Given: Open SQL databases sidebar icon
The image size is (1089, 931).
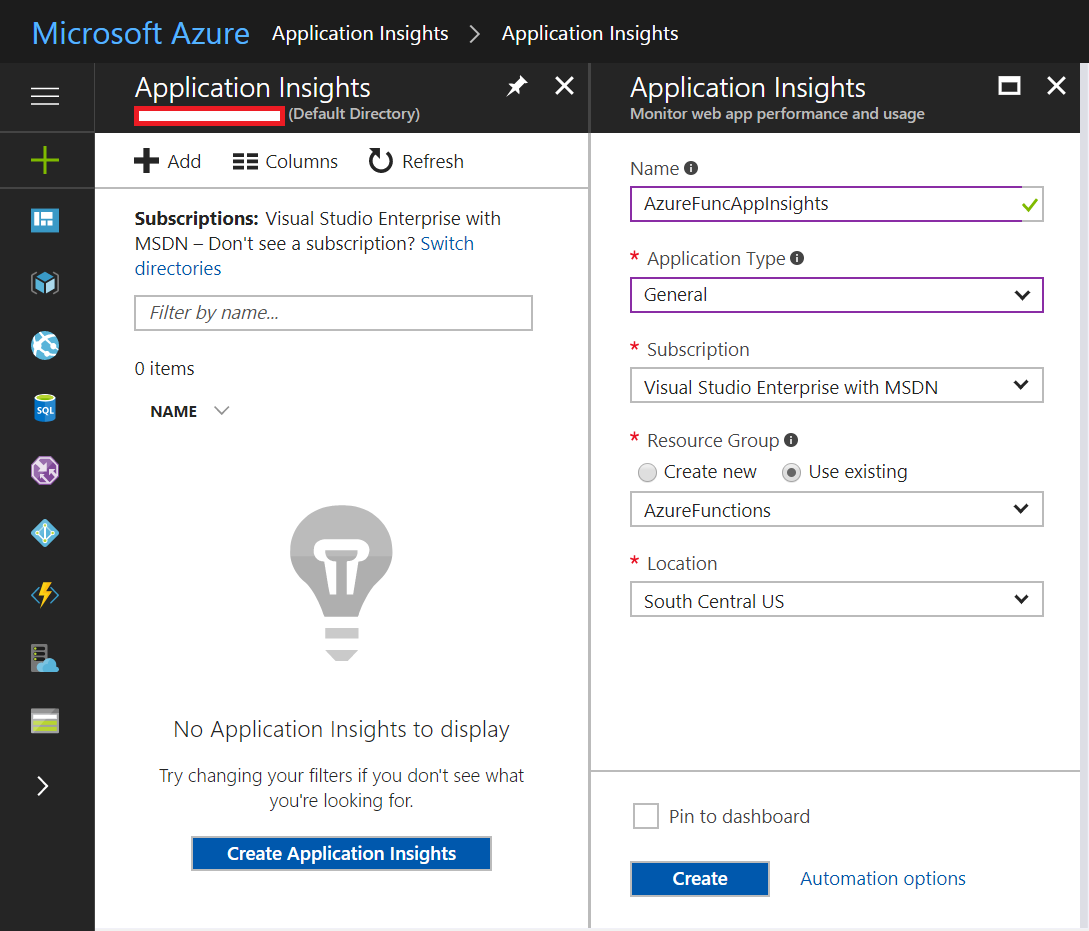Looking at the screenshot, I should [x=45, y=408].
